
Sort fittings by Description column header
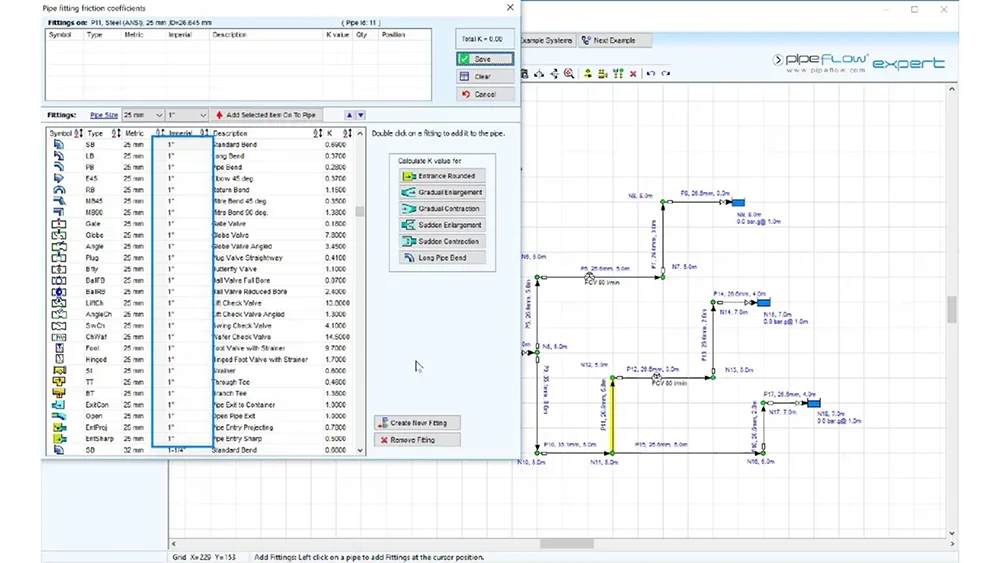coord(230,133)
